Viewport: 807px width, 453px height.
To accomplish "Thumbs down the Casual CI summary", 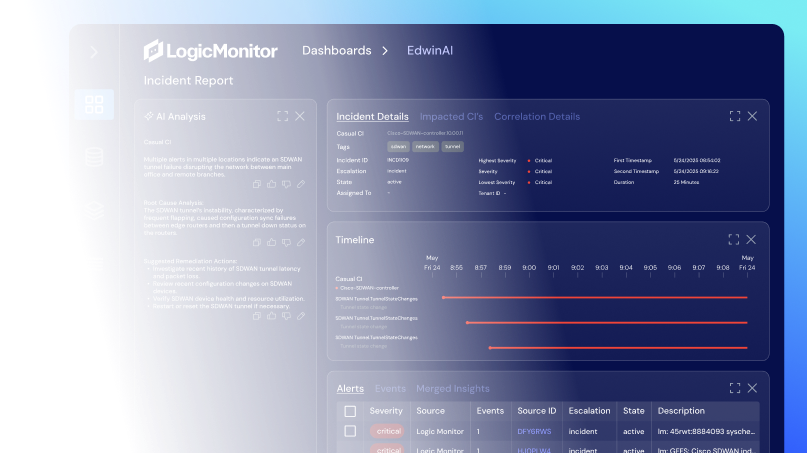I will (x=286, y=184).
